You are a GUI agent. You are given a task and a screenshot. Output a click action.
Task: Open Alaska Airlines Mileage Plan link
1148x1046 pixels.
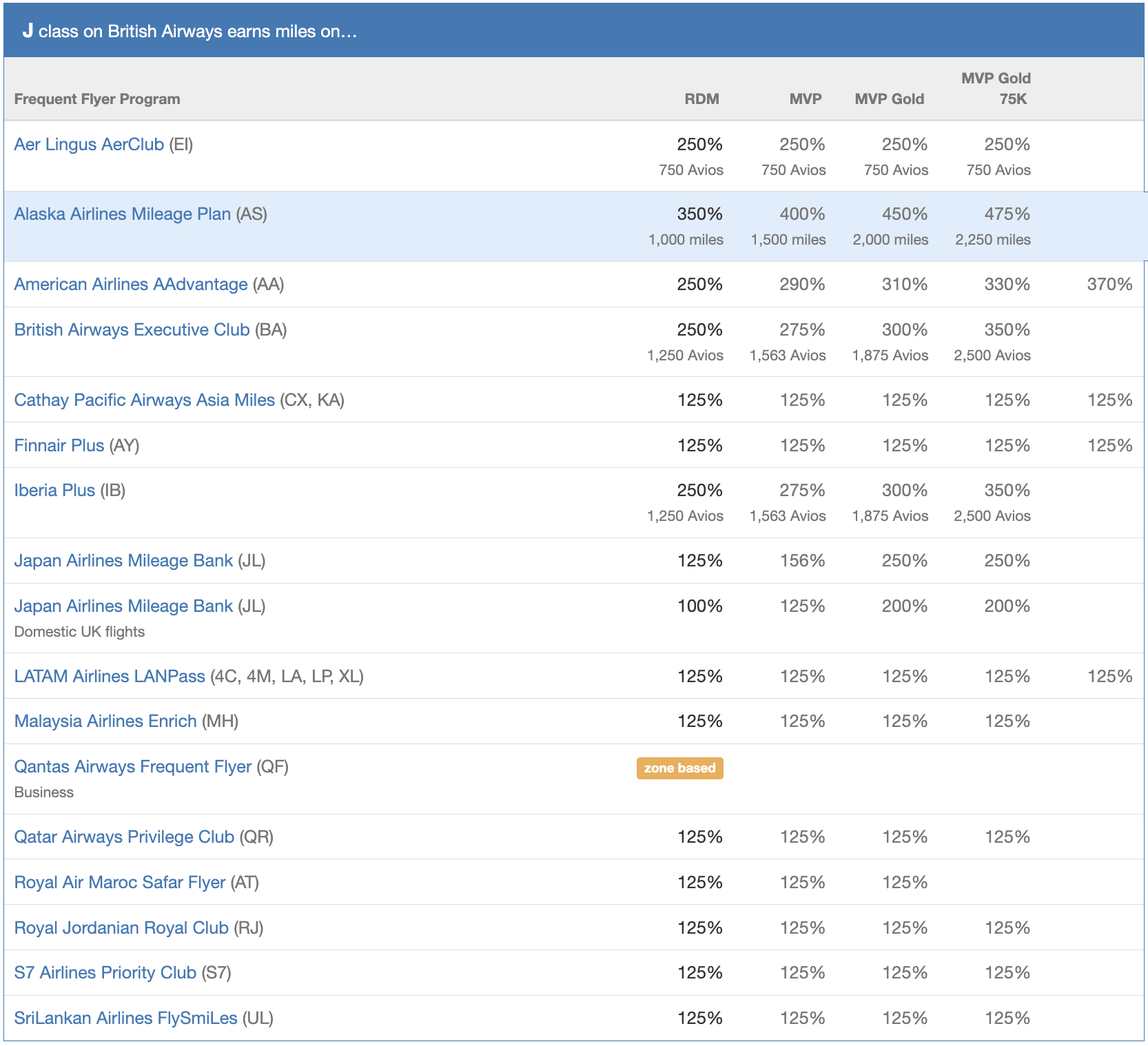pos(123,214)
